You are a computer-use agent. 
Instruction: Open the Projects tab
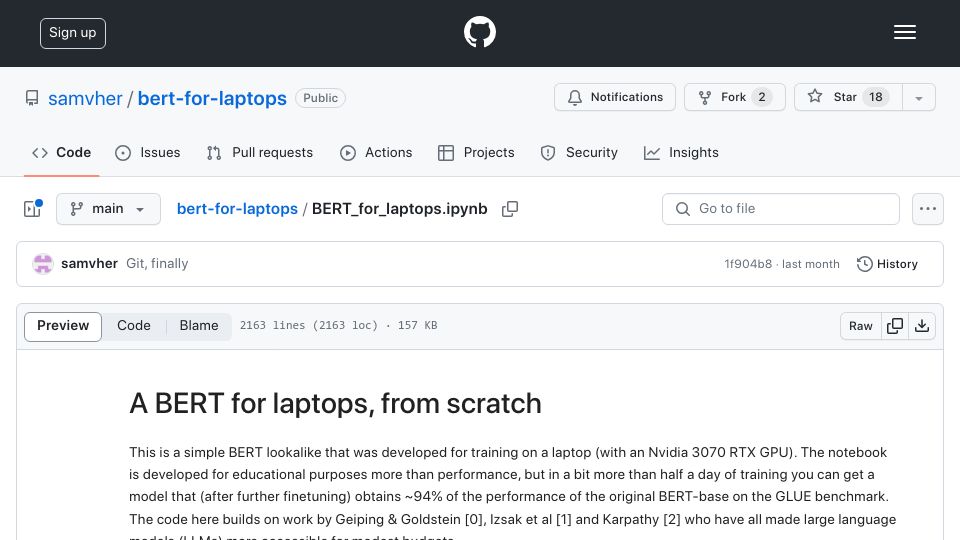[x=476, y=152]
